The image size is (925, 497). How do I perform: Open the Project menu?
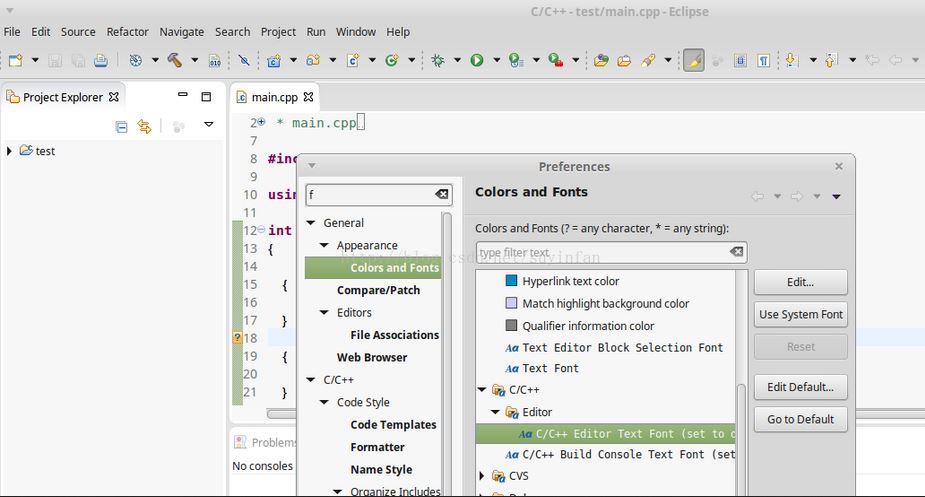pos(278,32)
